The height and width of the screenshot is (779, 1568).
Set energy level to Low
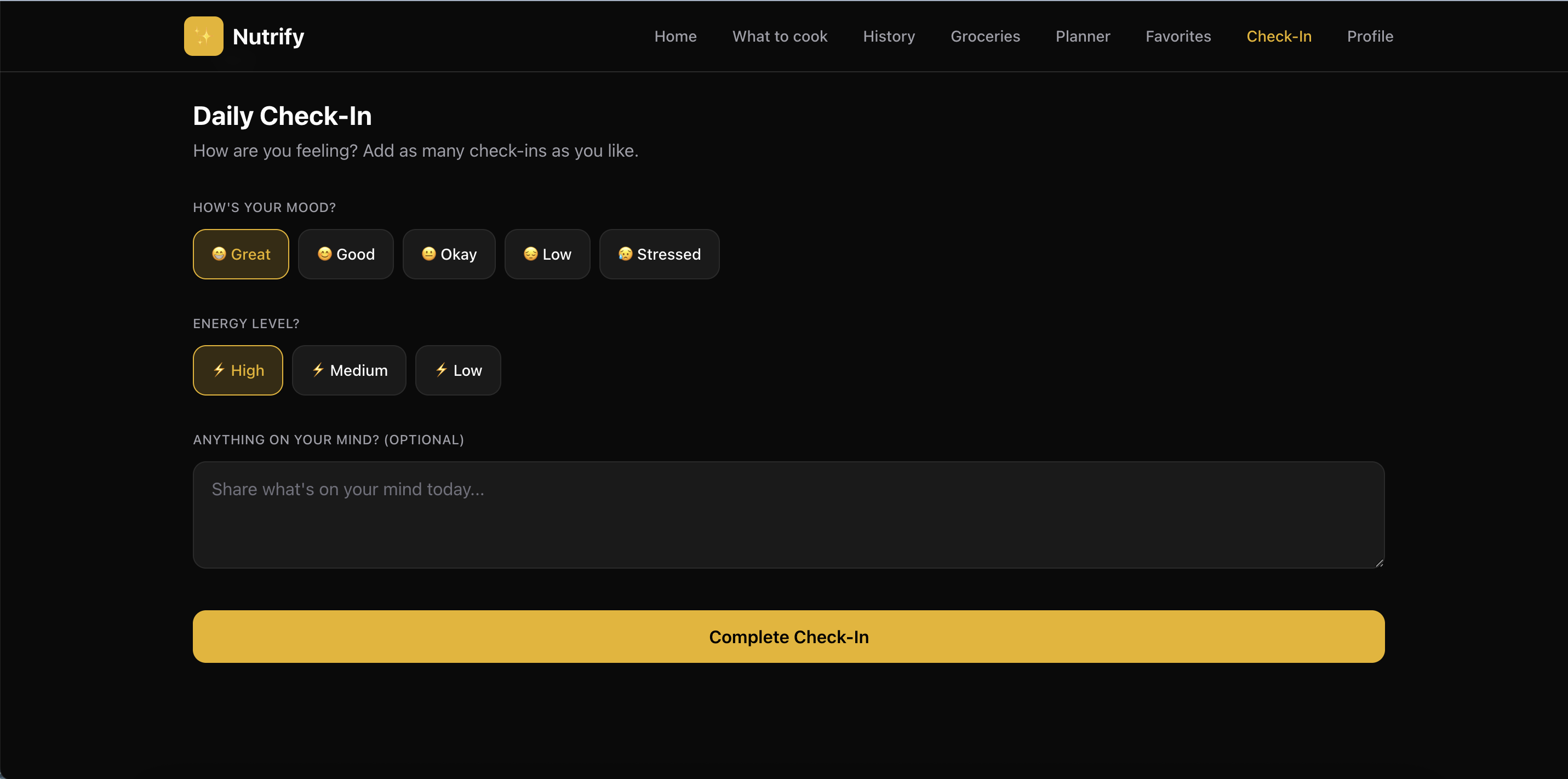pyautogui.click(x=457, y=370)
